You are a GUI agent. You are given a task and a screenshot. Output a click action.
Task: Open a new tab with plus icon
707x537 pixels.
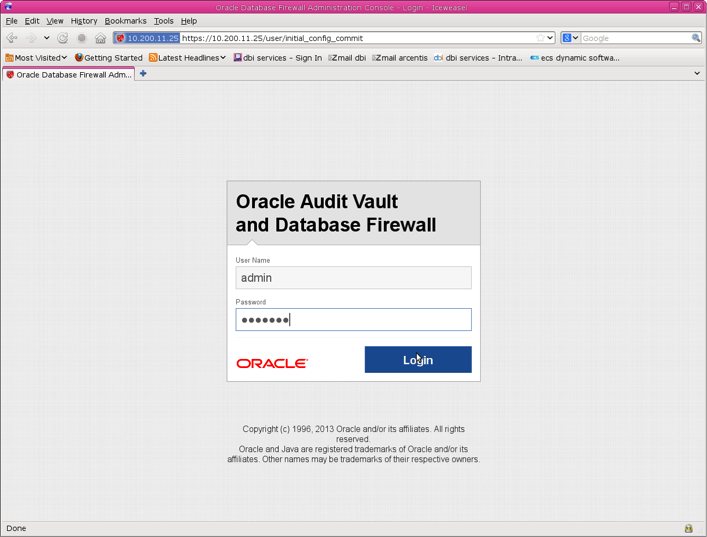[x=143, y=73]
